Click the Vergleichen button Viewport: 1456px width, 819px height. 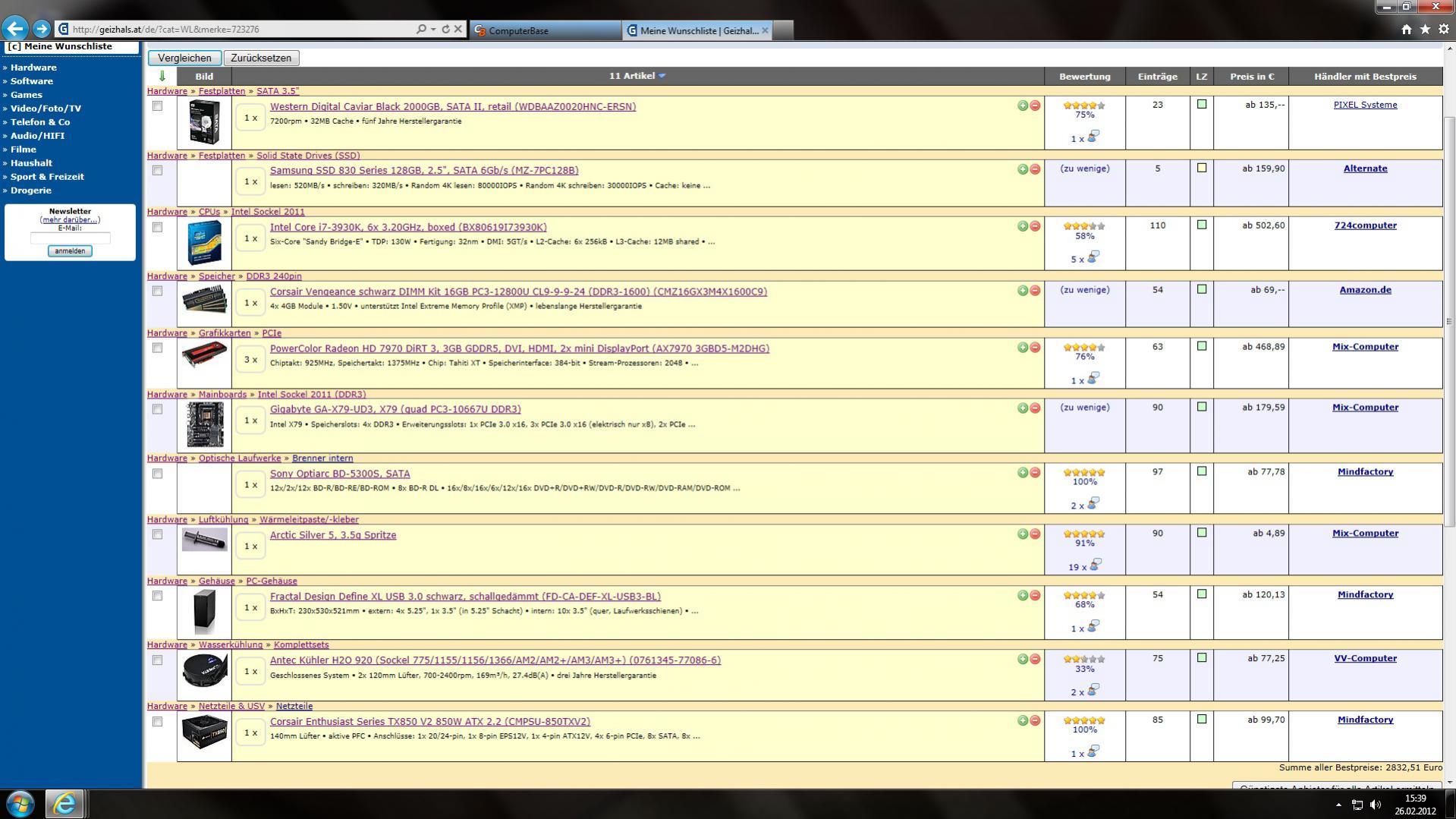click(184, 58)
